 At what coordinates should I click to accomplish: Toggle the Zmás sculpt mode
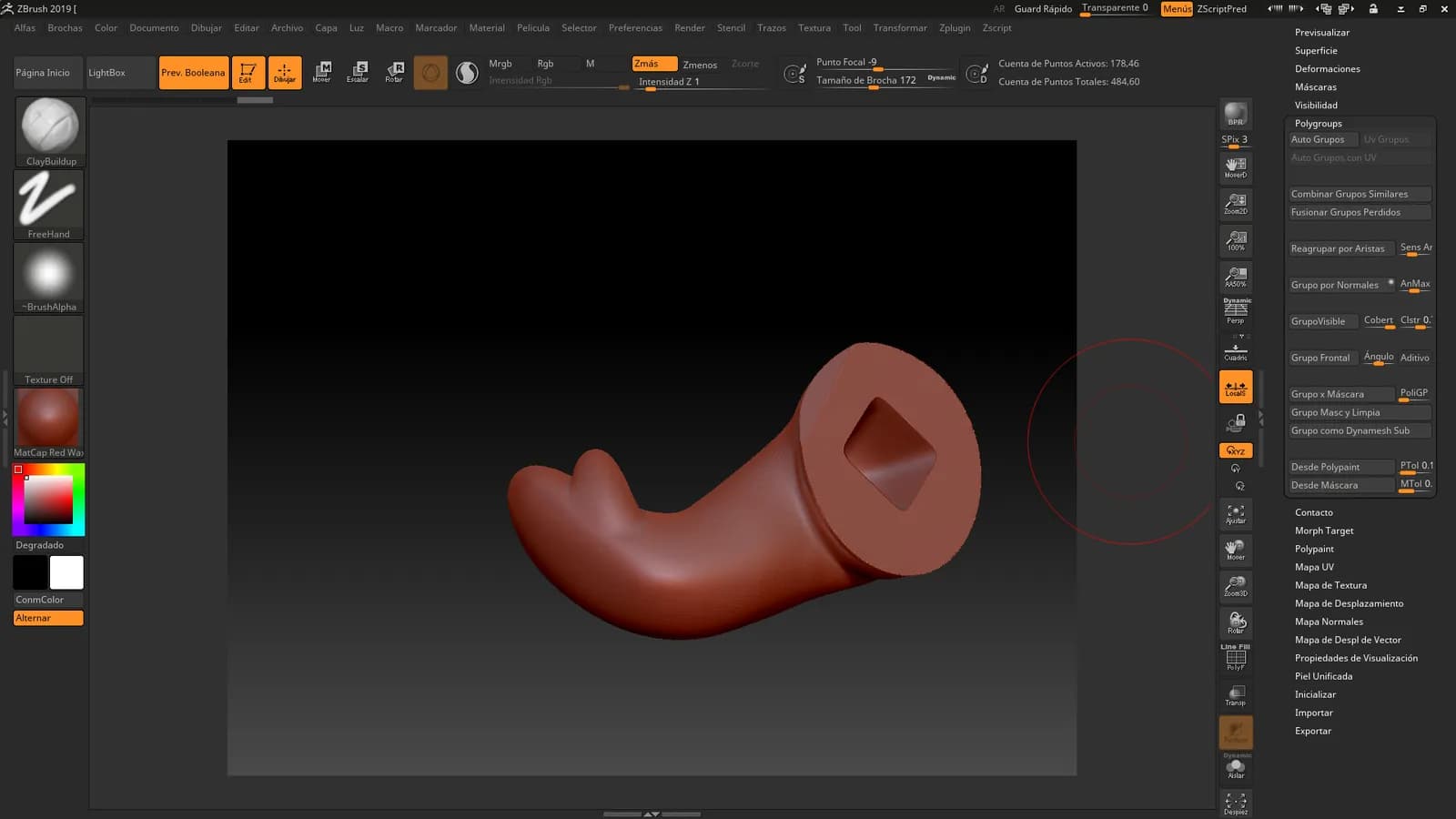pyautogui.click(x=654, y=64)
